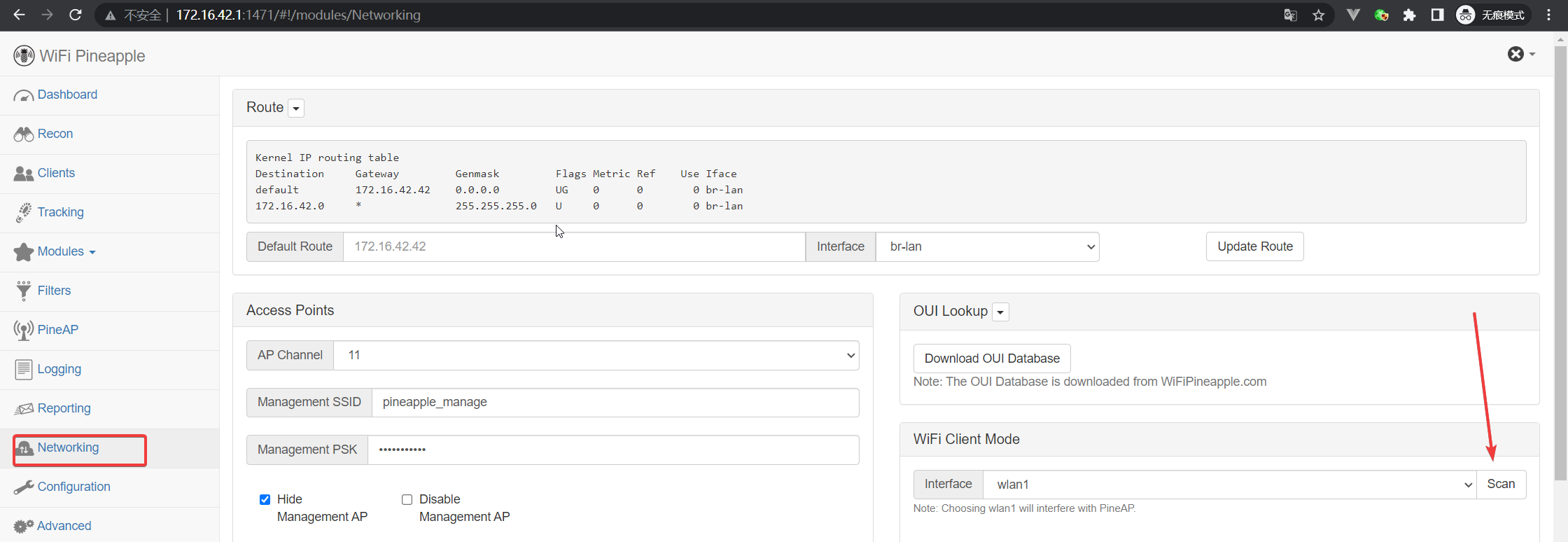Image resolution: width=1568 pixels, height=542 pixels.
Task: Open the Route Interface br-lan dropdown
Action: [x=988, y=246]
